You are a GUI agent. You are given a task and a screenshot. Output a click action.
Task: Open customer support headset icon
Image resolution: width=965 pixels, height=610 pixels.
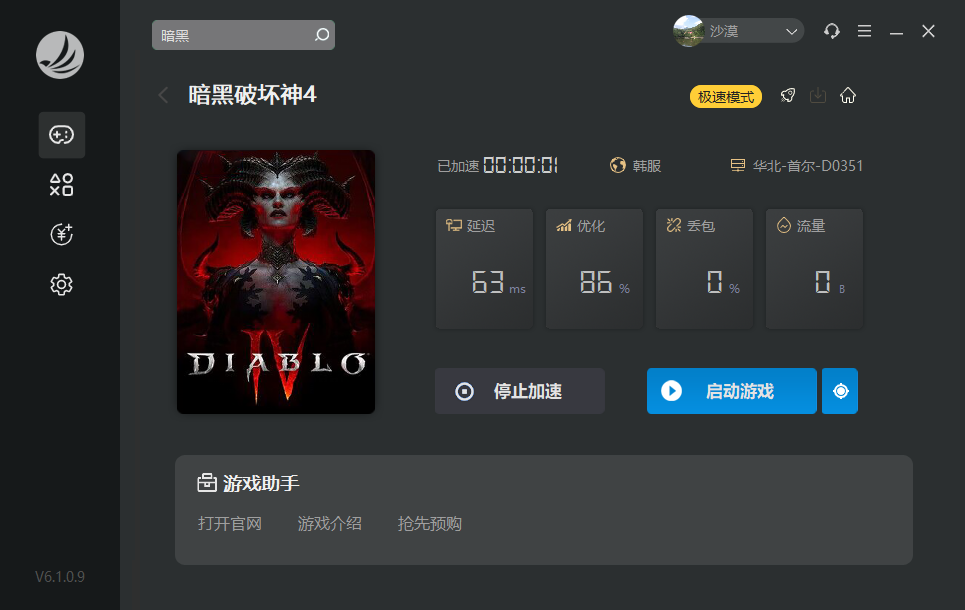(832, 32)
